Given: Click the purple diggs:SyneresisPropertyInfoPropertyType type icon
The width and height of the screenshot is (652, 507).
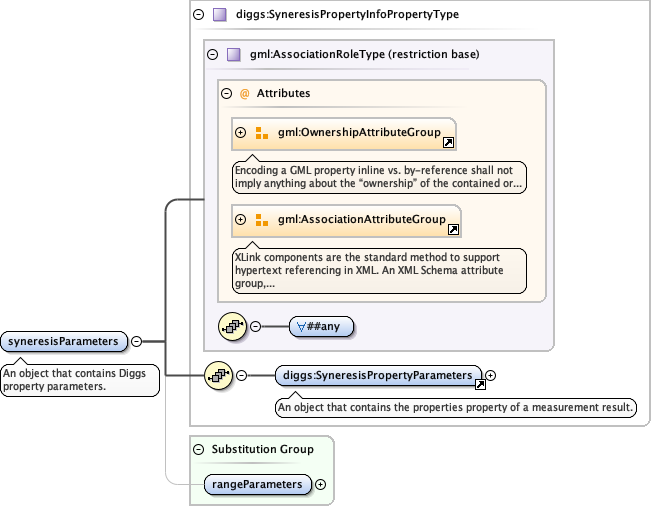Looking at the screenshot, I should pyautogui.click(x=218, y=15).
